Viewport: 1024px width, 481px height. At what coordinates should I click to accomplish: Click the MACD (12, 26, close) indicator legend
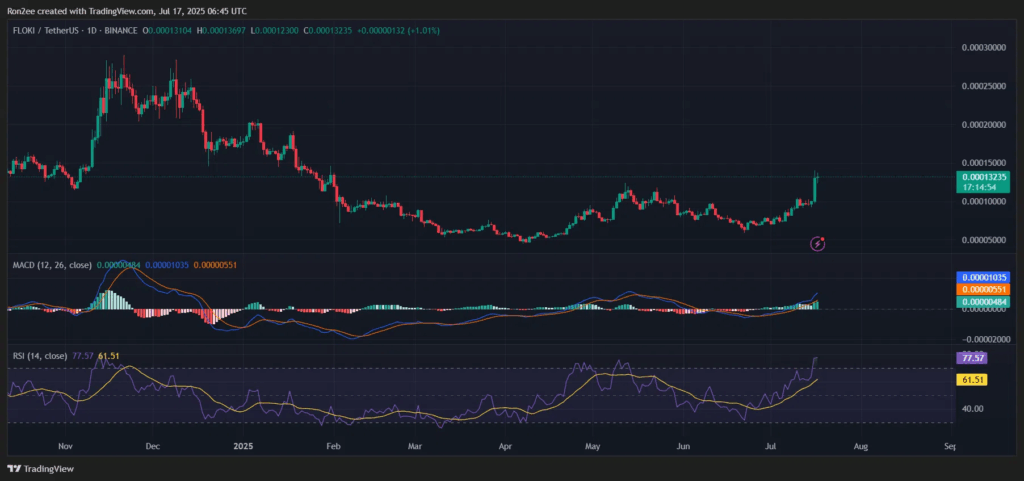point(51,265)
